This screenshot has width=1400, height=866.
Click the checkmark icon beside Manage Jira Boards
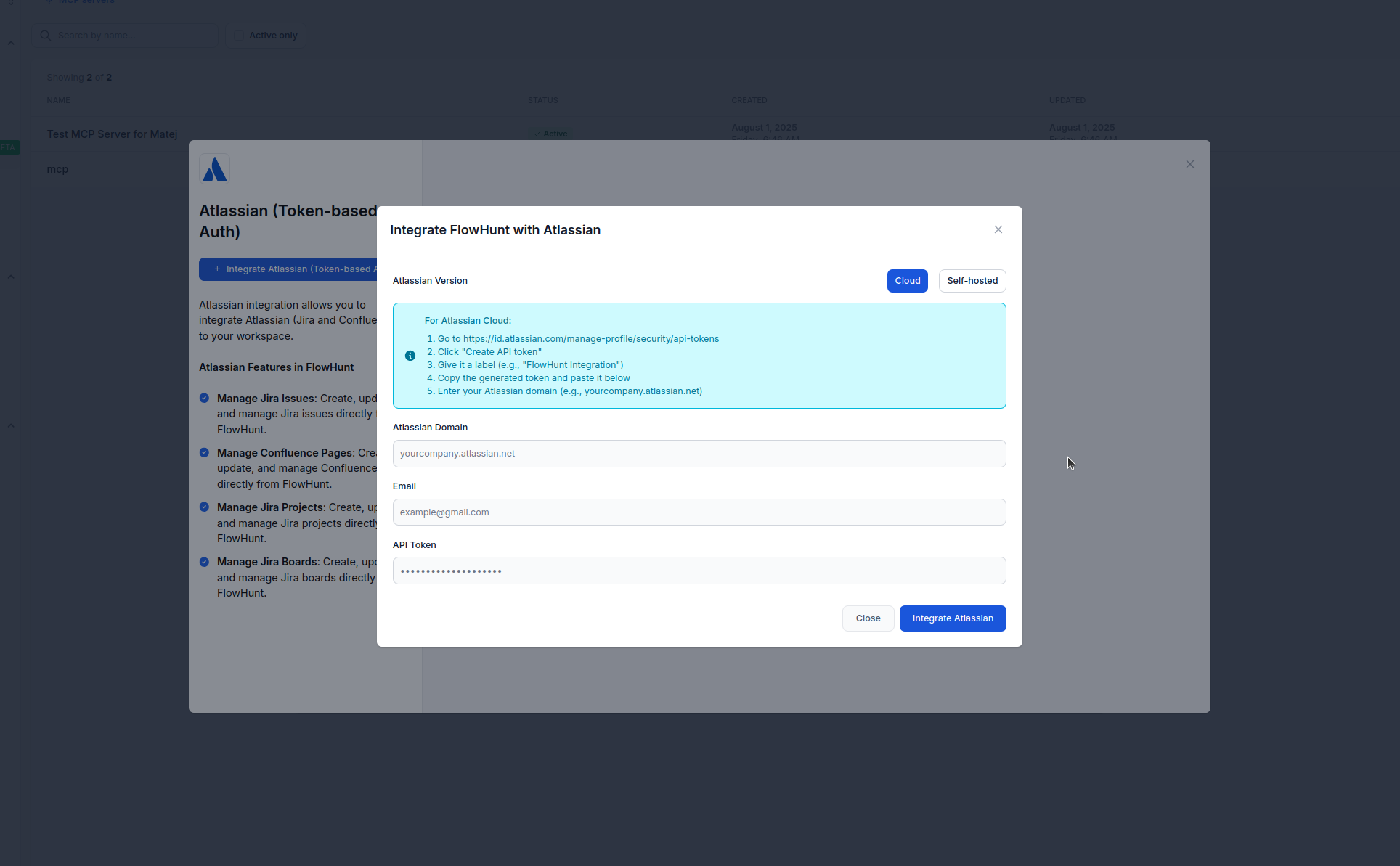(204, 561)
